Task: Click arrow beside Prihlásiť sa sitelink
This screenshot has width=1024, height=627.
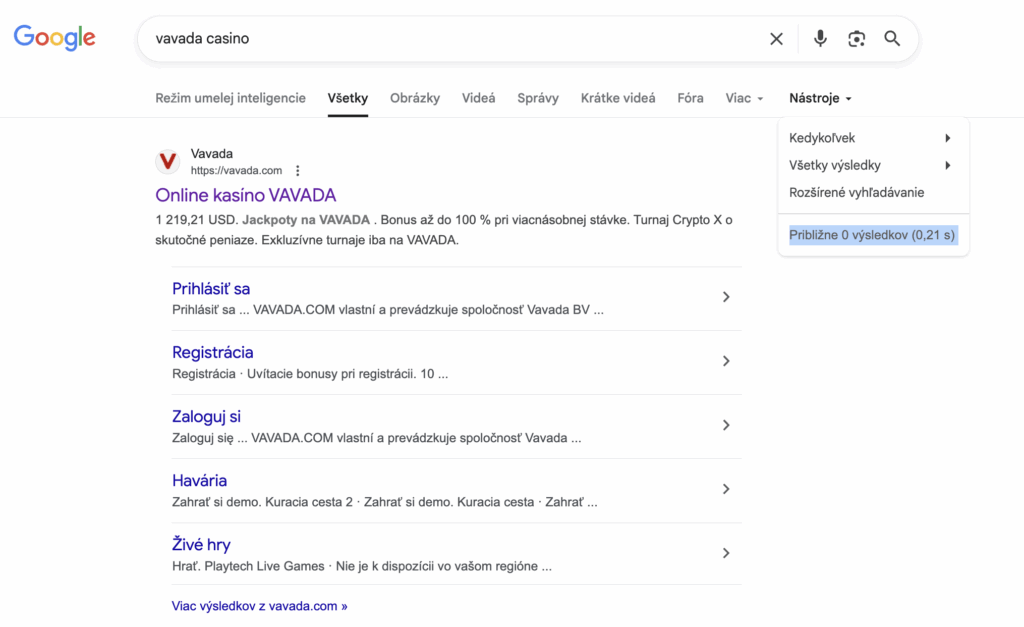Action: tap(726, 297)
